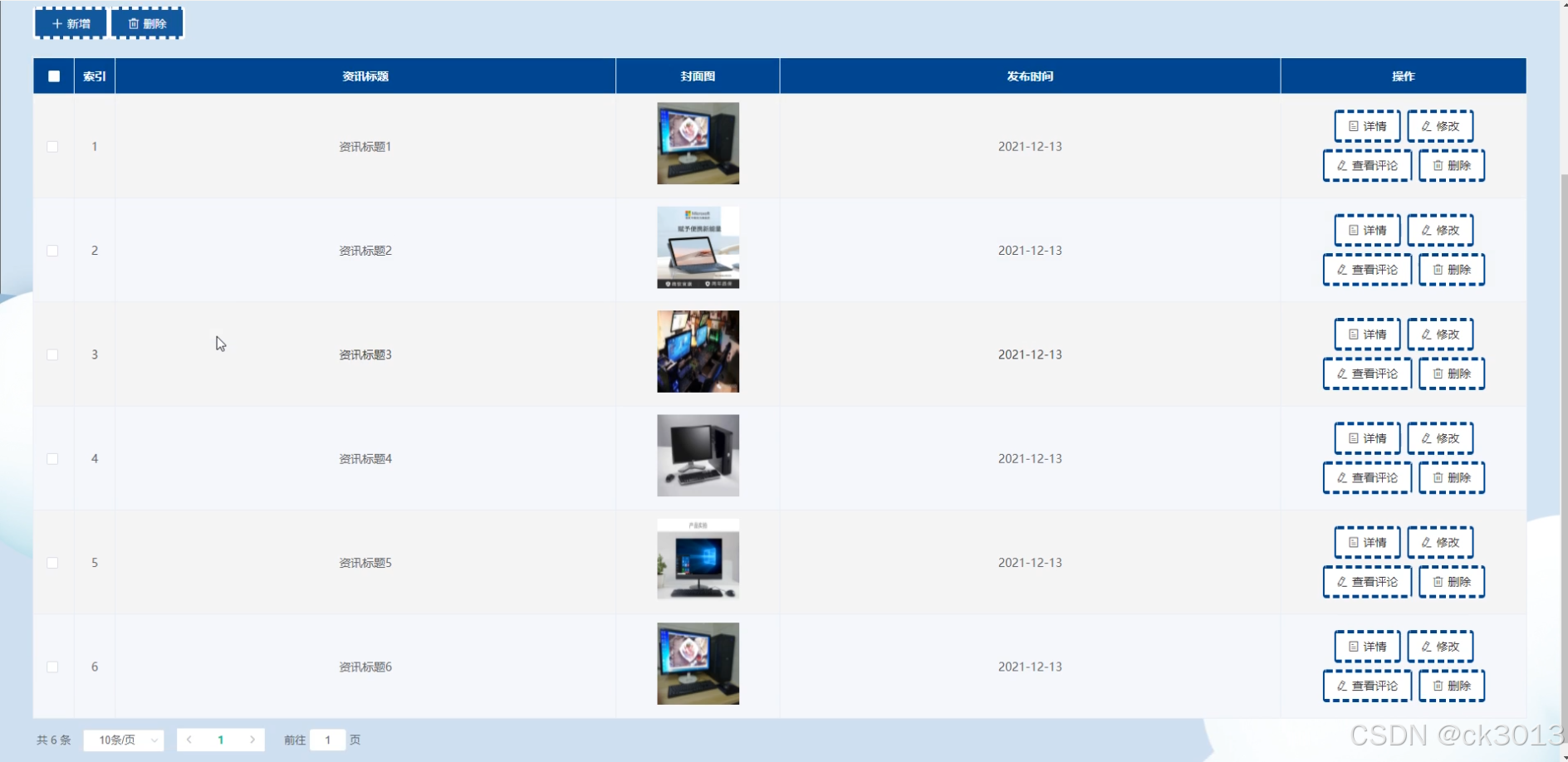Click the 索引 column header
This screenshot has height=762, width=1568.
click(95, 76)
